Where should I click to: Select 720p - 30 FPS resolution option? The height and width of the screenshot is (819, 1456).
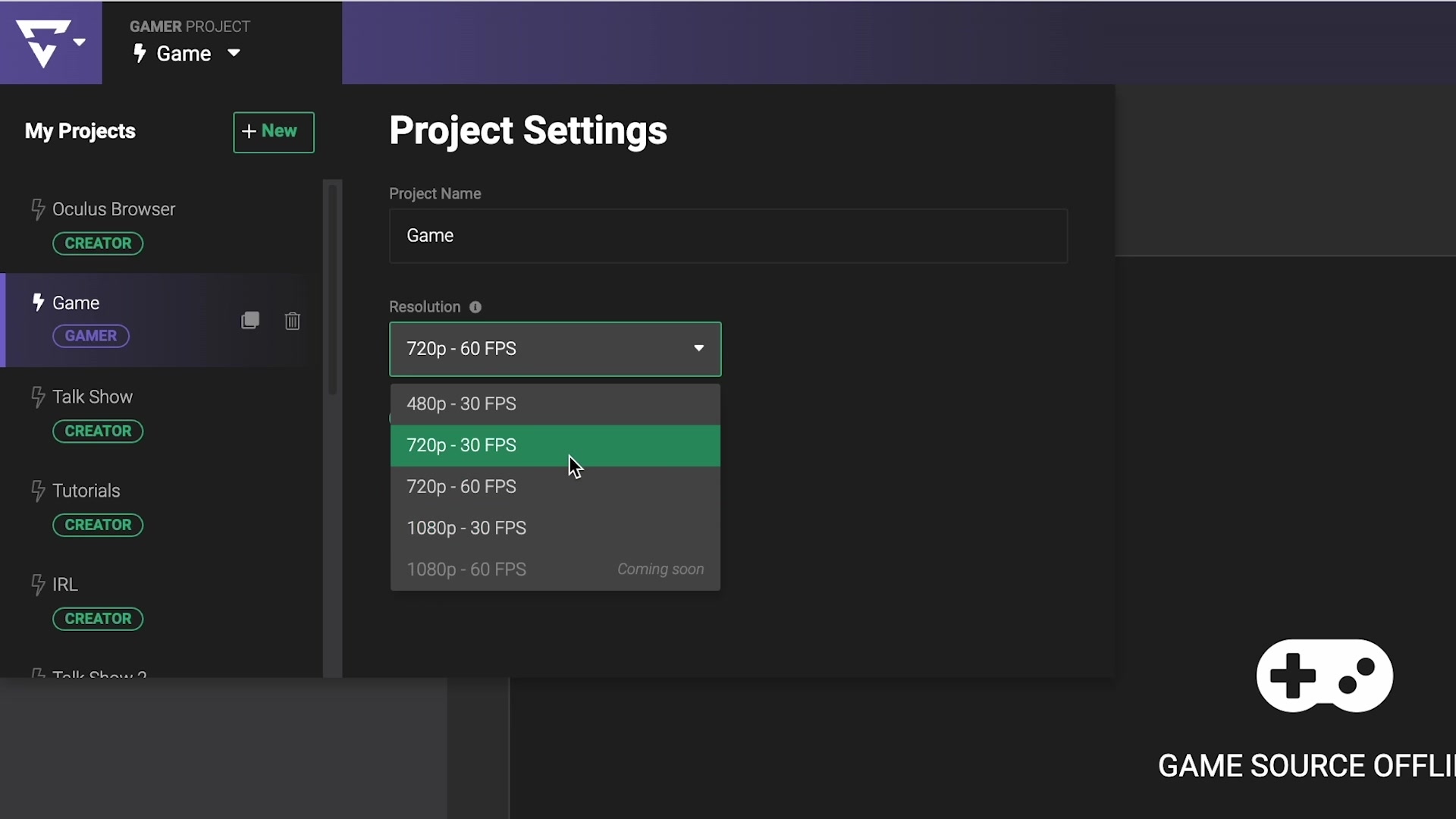click(555, 446)
